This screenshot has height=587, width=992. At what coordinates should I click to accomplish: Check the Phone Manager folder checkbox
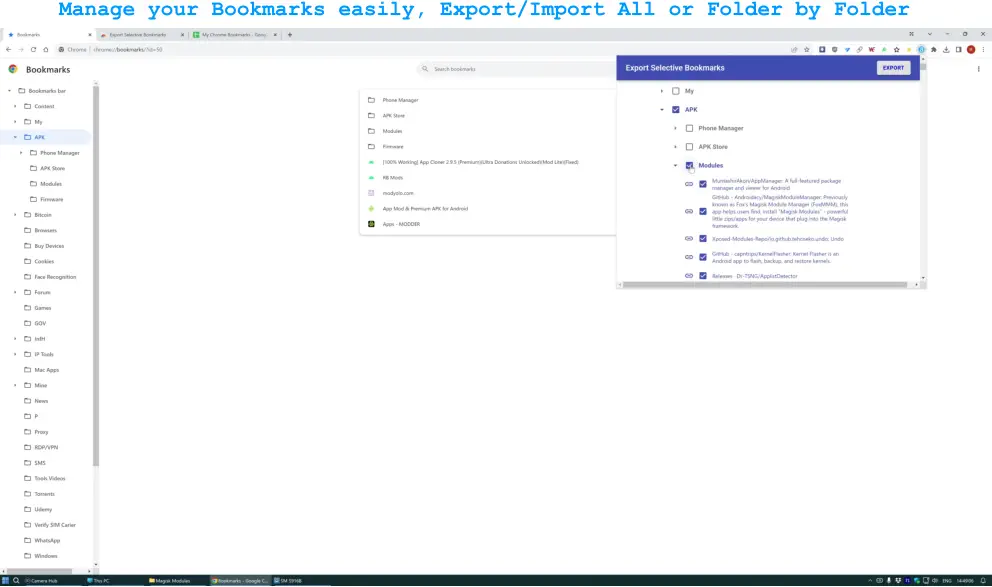click(x=688, y=128)
